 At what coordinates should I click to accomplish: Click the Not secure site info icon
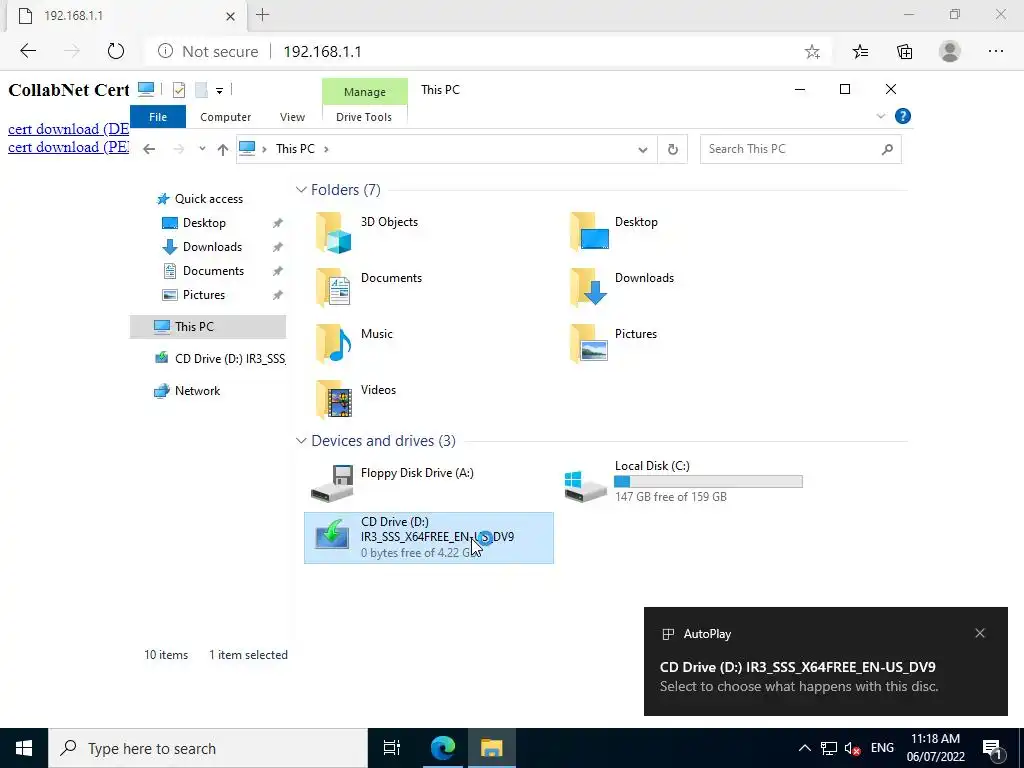point(165,51)
